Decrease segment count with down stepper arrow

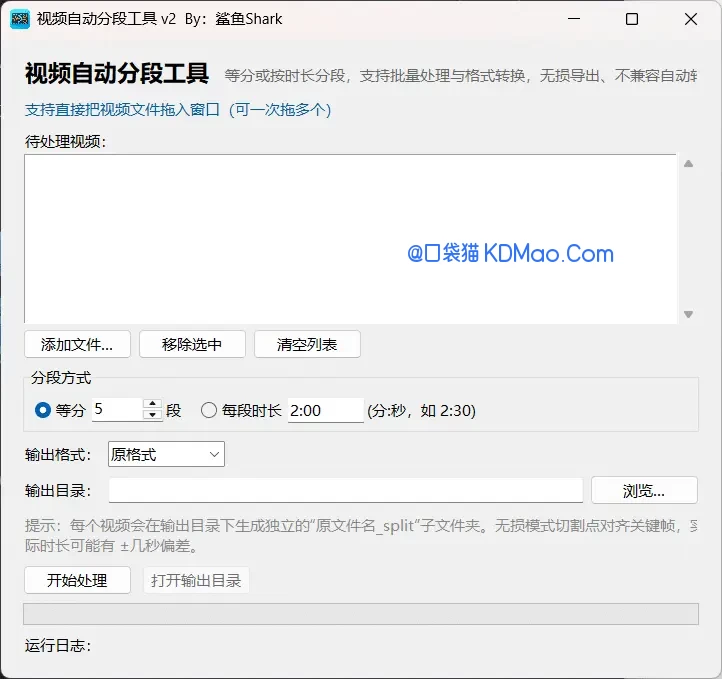[152, 415]
